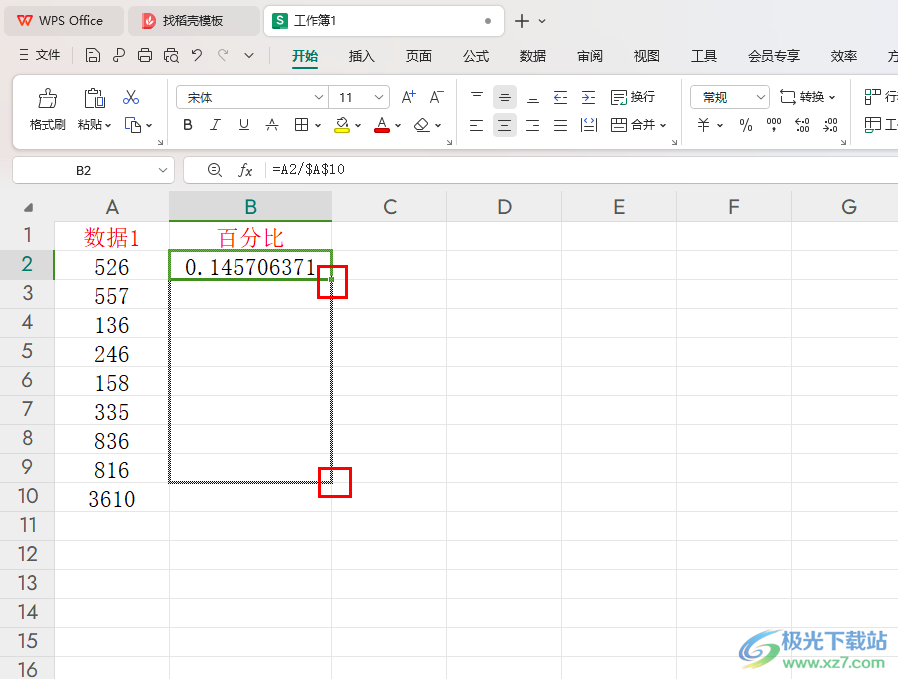Align text to bottom of cell
The height and width of the screenshot is (679, 898).
(533, 97)
